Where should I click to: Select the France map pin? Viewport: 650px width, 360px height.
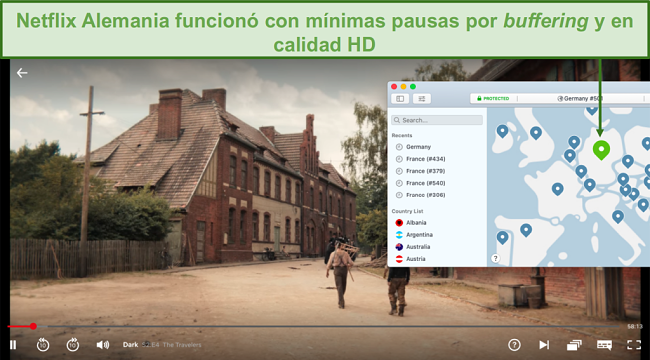[558, 189]
